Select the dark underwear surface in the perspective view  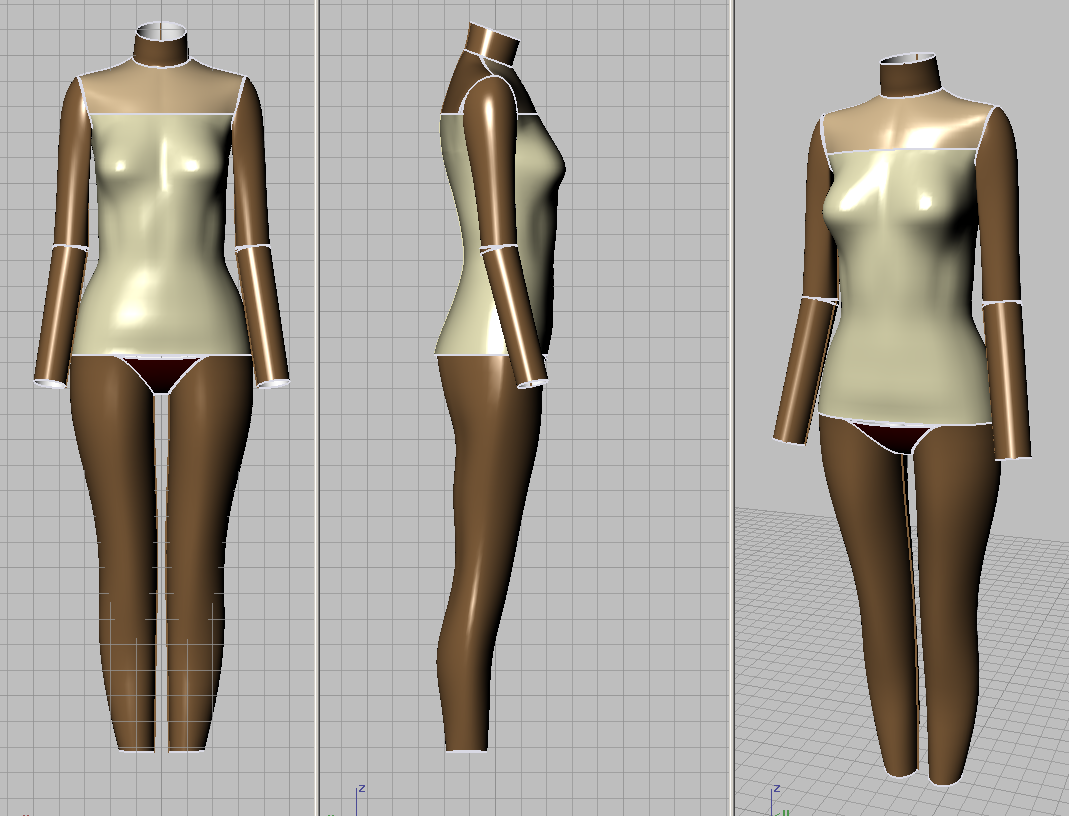click(893, 436)
